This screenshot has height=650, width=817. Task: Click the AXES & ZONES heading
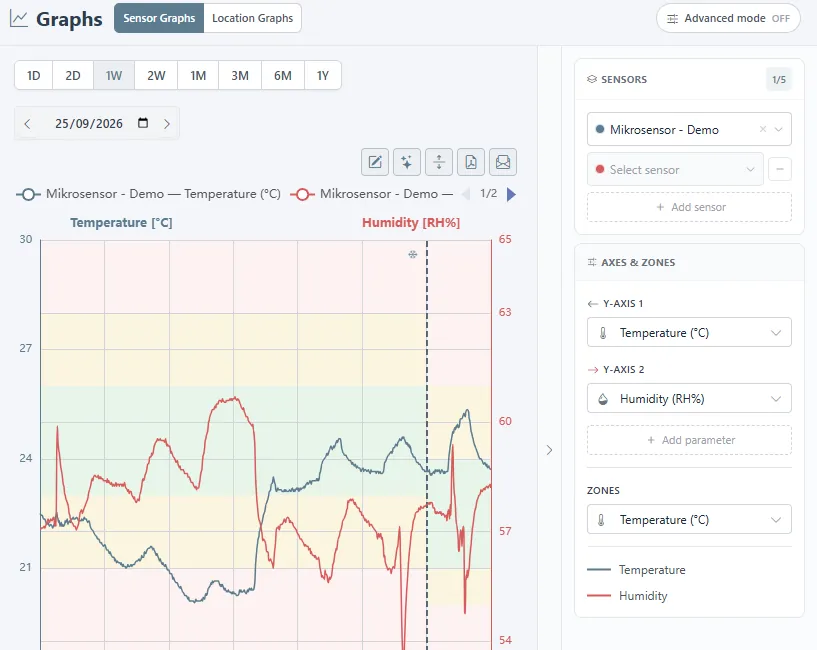(638, 262)
